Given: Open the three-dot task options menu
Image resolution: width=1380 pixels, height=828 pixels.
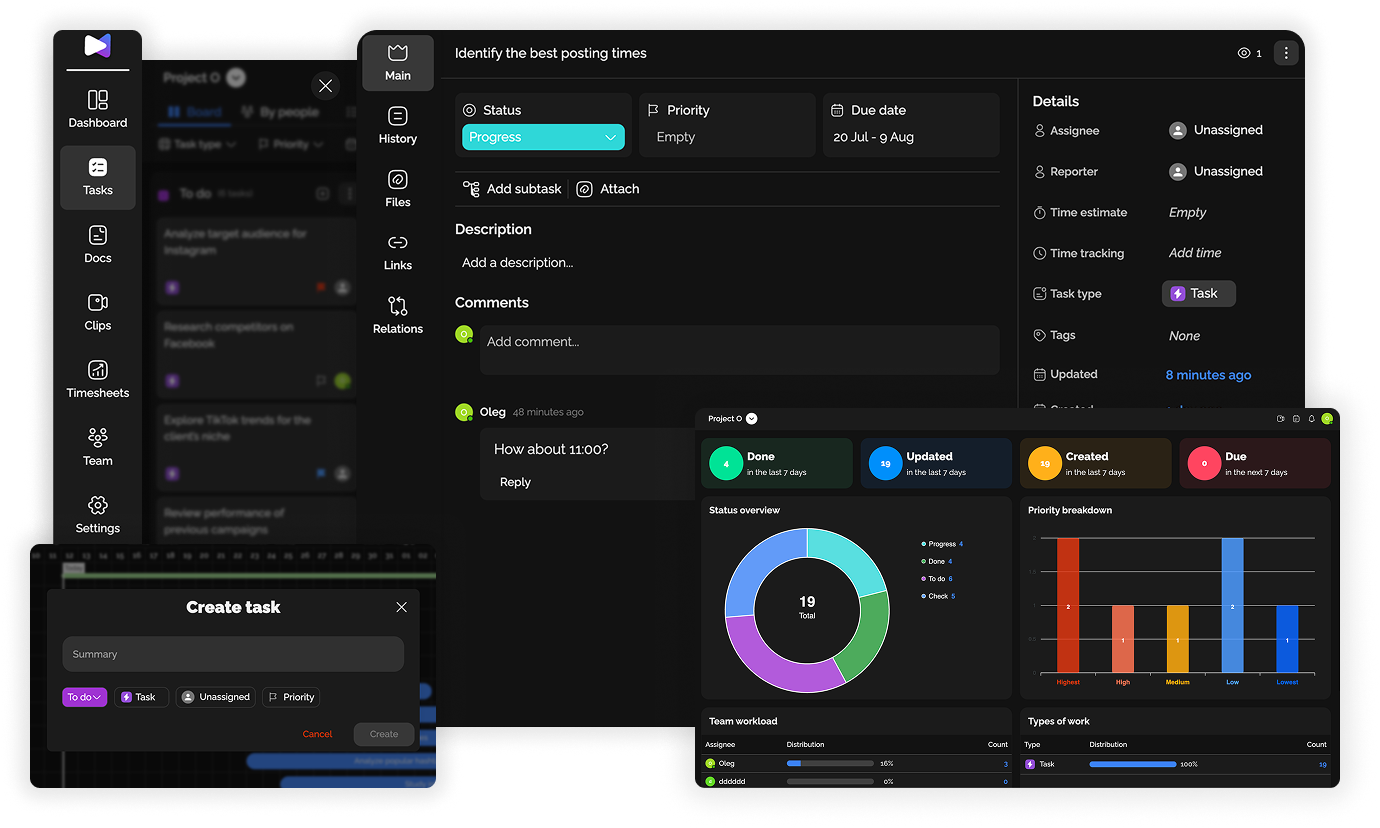Looking at the screenshot, I should [x=1286, y=53].
